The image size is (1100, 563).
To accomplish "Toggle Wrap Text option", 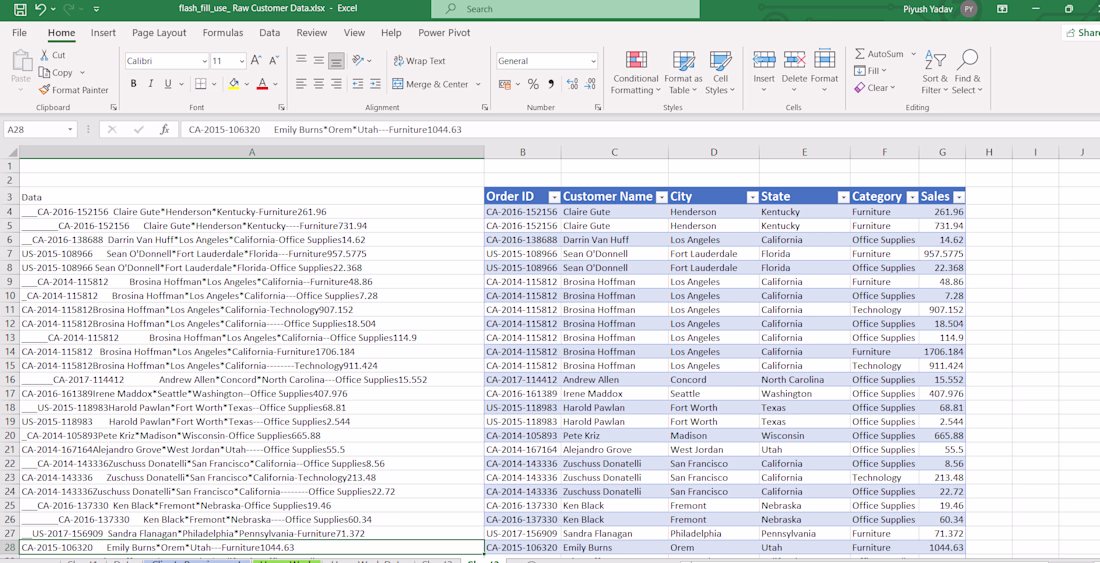I will pos(419,61).
